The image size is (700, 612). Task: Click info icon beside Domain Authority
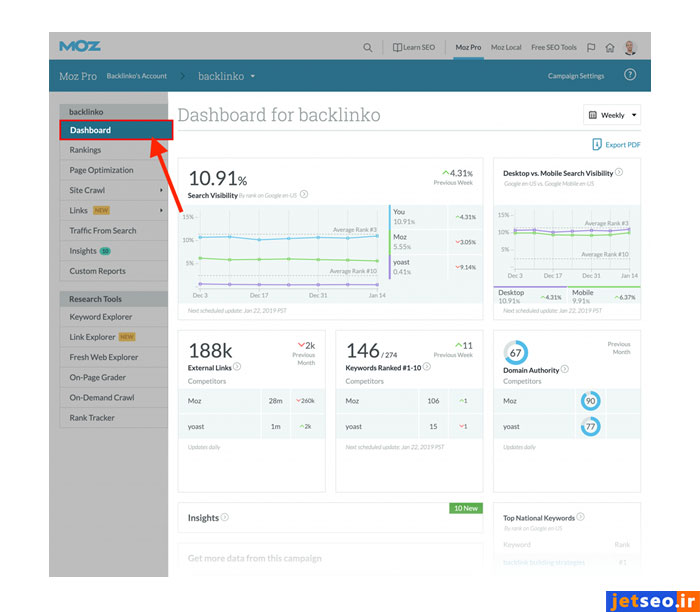pos(565,369)
